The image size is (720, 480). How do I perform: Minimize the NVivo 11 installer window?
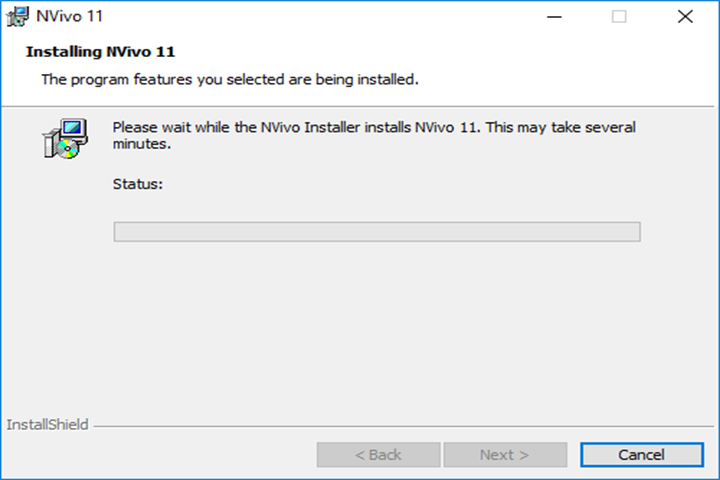(x=554, y=17)
